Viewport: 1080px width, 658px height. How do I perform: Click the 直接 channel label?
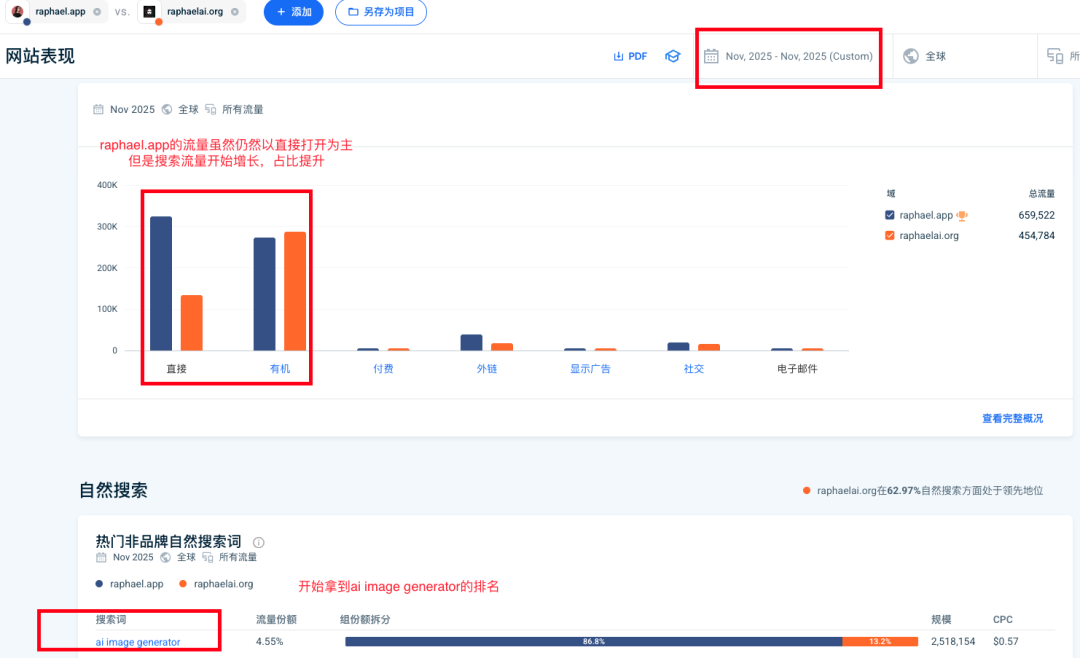pos(176,369)
